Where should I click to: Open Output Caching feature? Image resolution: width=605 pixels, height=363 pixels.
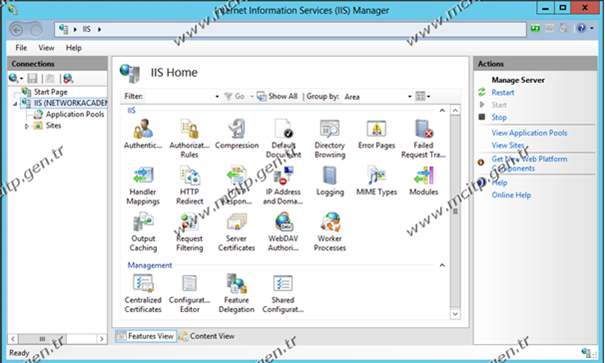coord(143,231)
